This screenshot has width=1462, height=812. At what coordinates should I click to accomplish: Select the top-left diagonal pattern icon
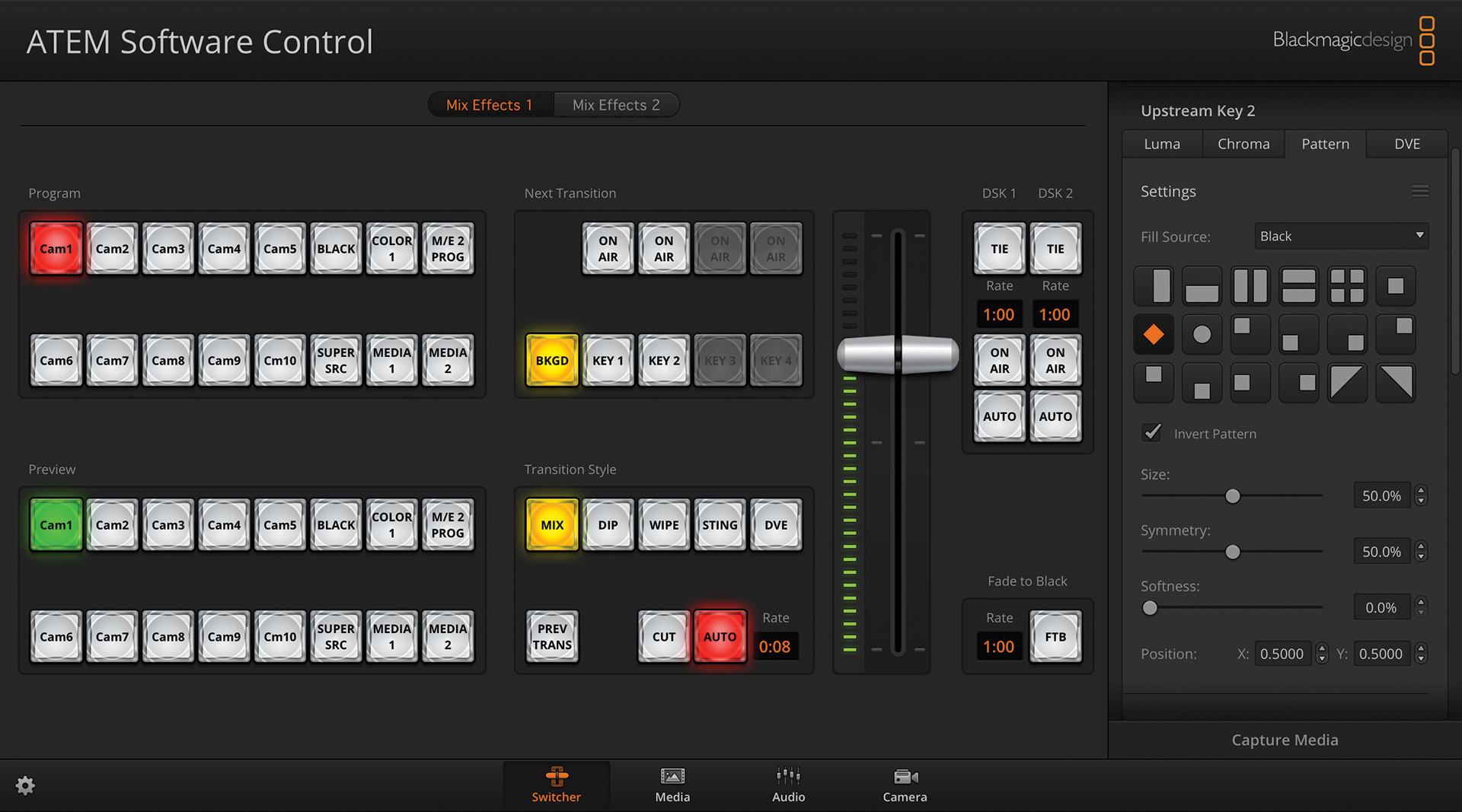(x=1347, y=382)
